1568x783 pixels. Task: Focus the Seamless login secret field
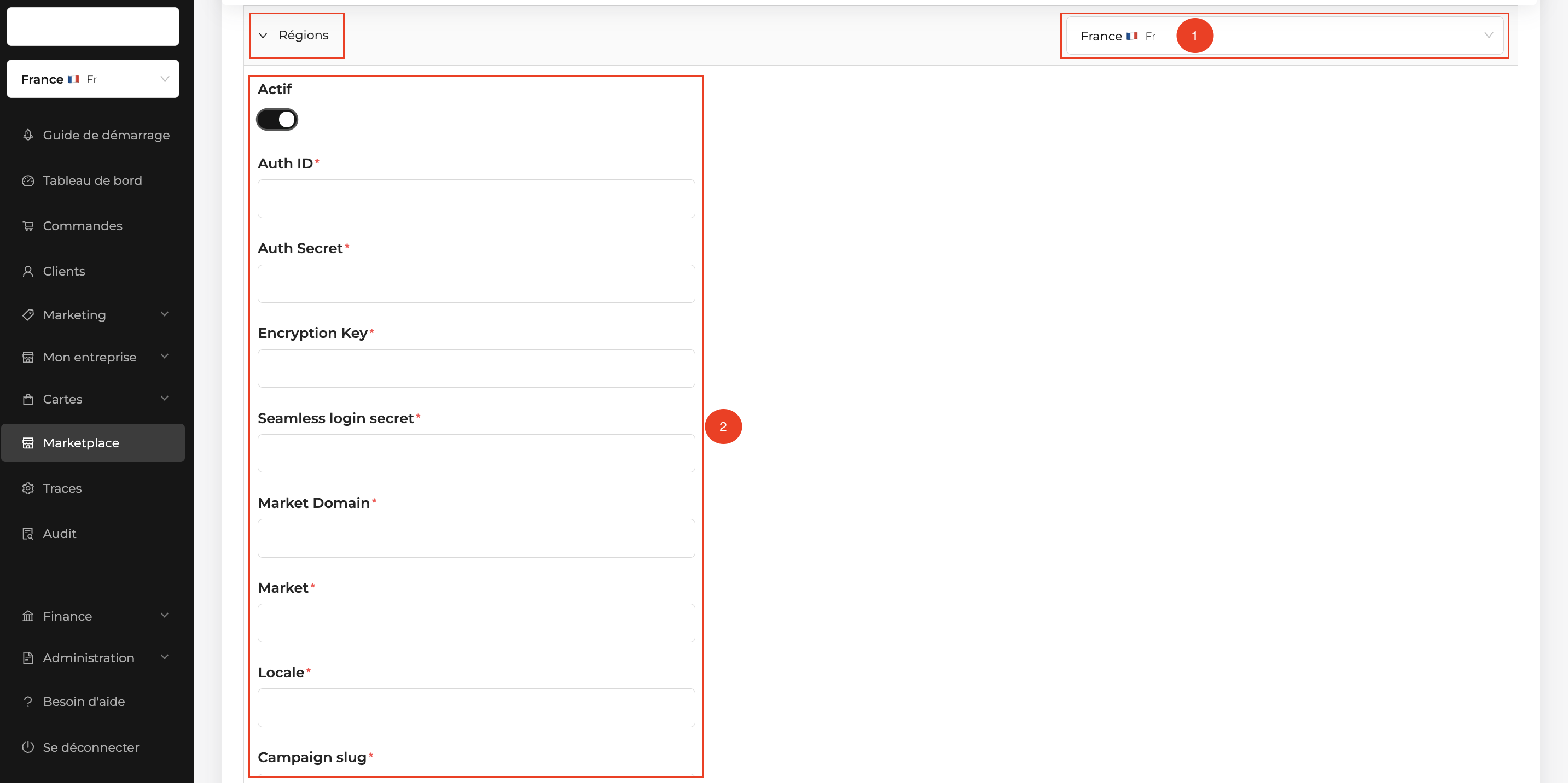[x=476, y=453]
